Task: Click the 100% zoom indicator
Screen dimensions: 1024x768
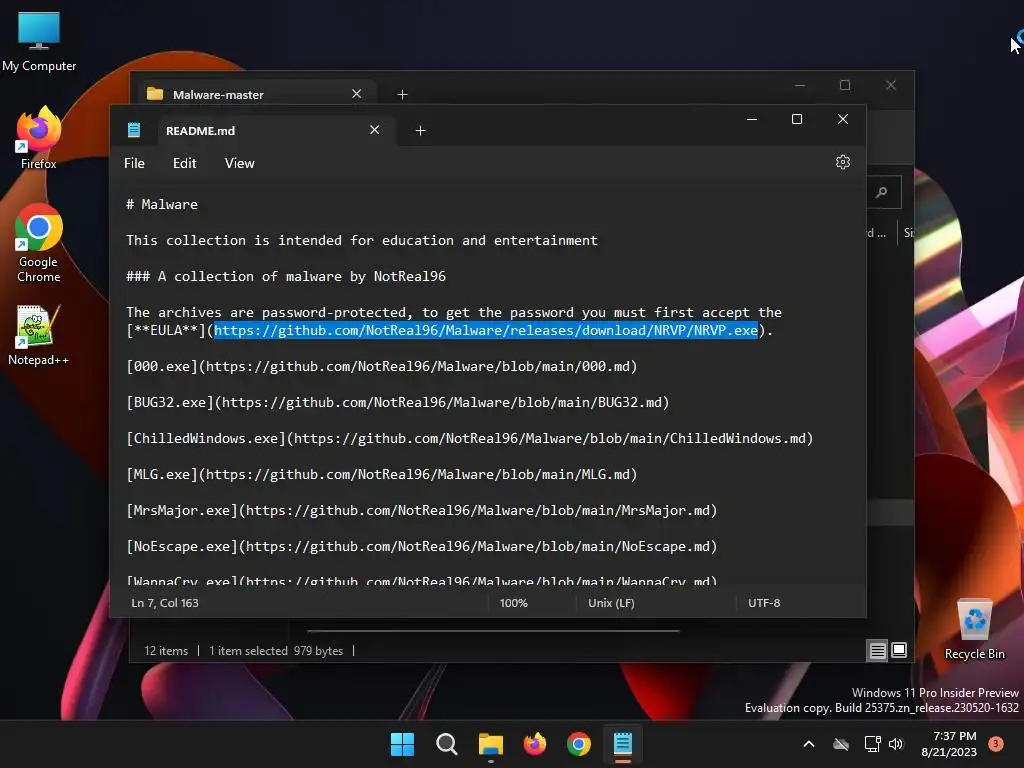Action: (513, 603)
